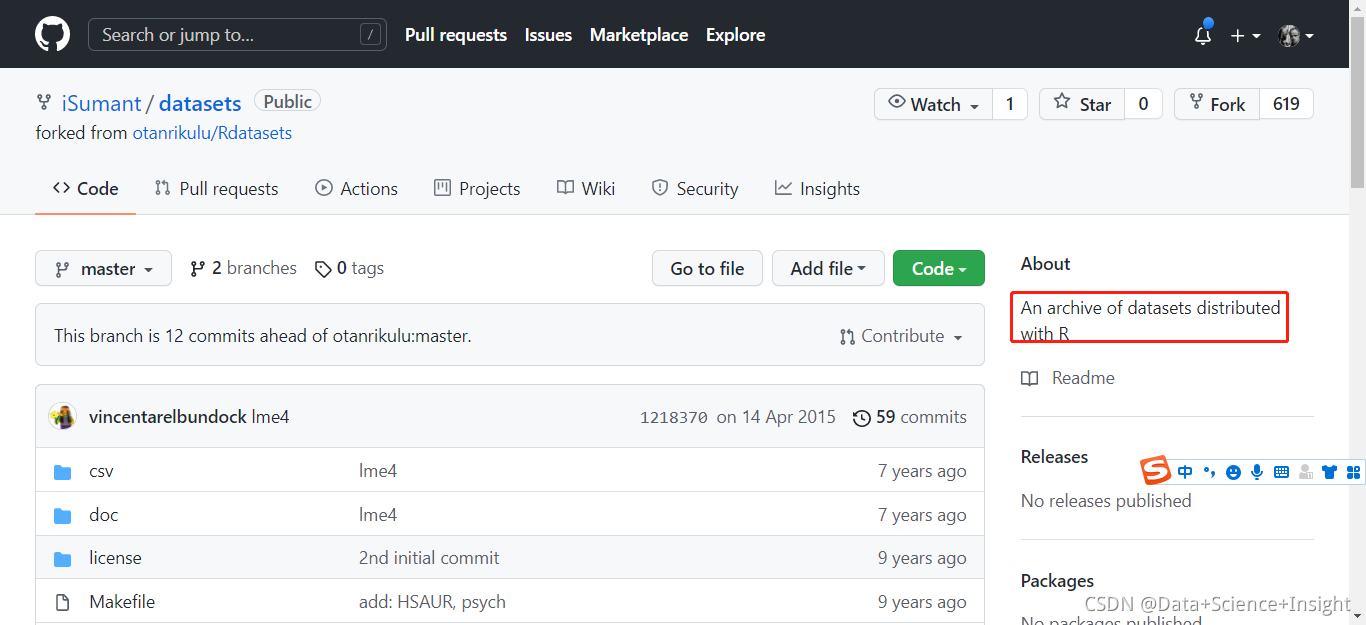Open the fork count 619

(1286, 104)
